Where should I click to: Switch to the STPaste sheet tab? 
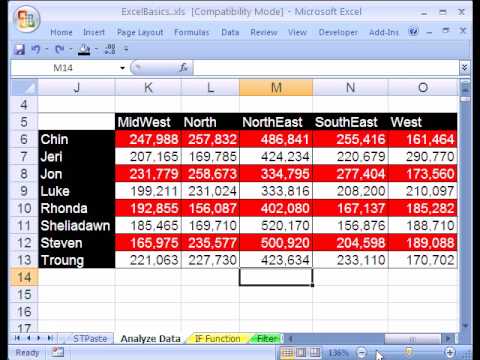90,339
